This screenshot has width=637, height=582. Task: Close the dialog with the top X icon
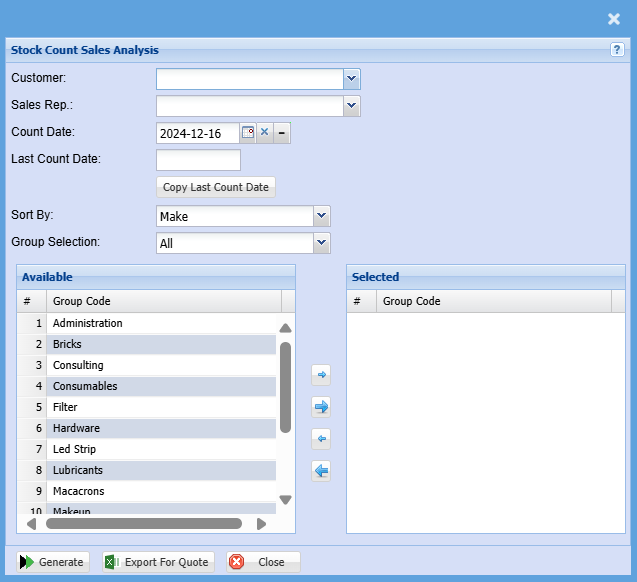pyautogui.click(x=614, y=19)
